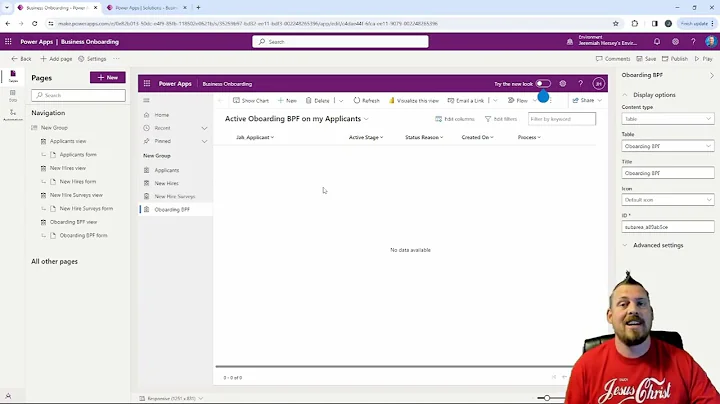
Task: Open the preview app help icon
Action: click(x=580, y=84)
